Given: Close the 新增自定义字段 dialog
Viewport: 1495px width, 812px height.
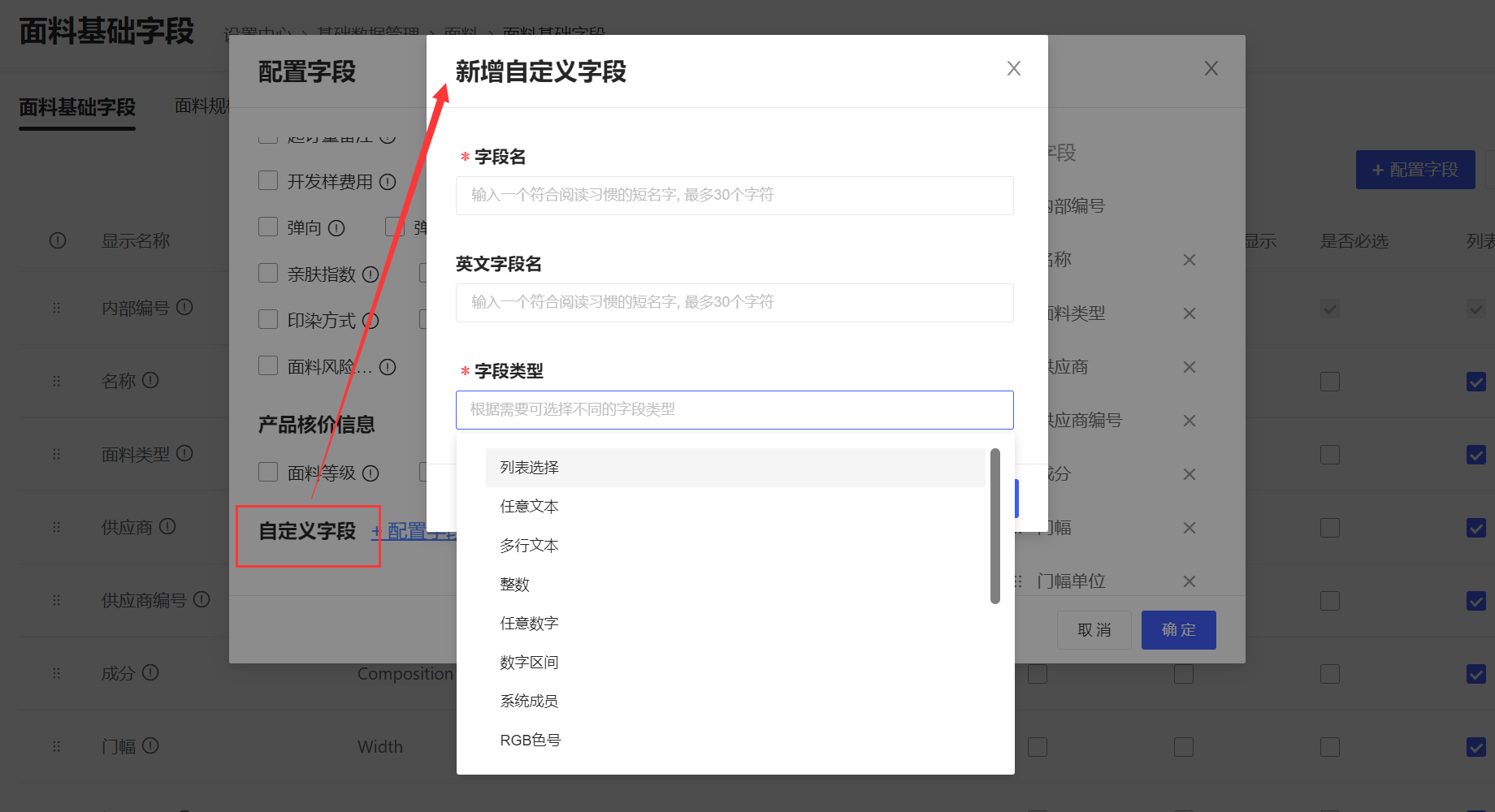Looking at the screenshot, I should tap(1013, 69).
